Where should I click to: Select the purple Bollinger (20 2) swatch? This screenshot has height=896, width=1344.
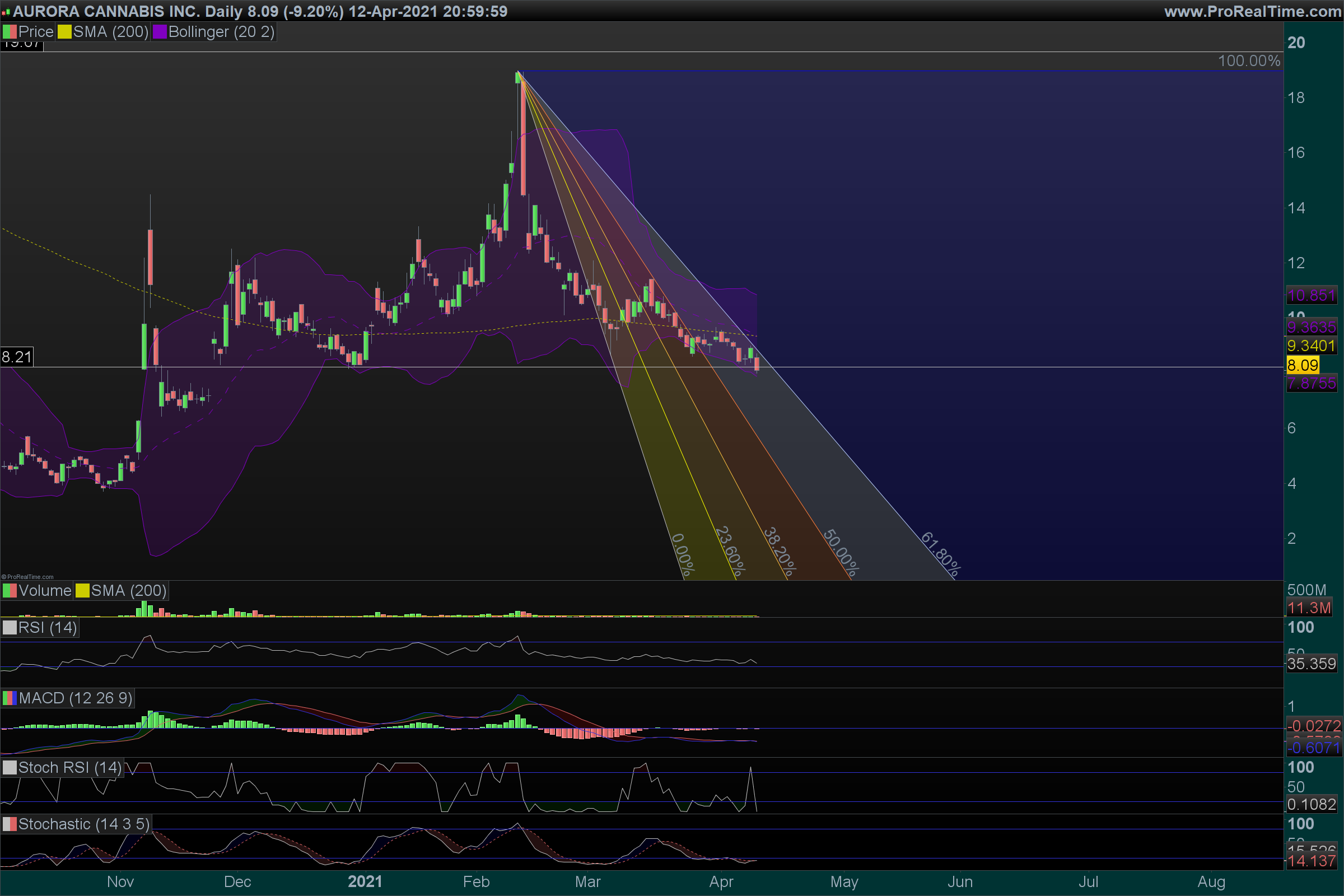coord(160,32)
